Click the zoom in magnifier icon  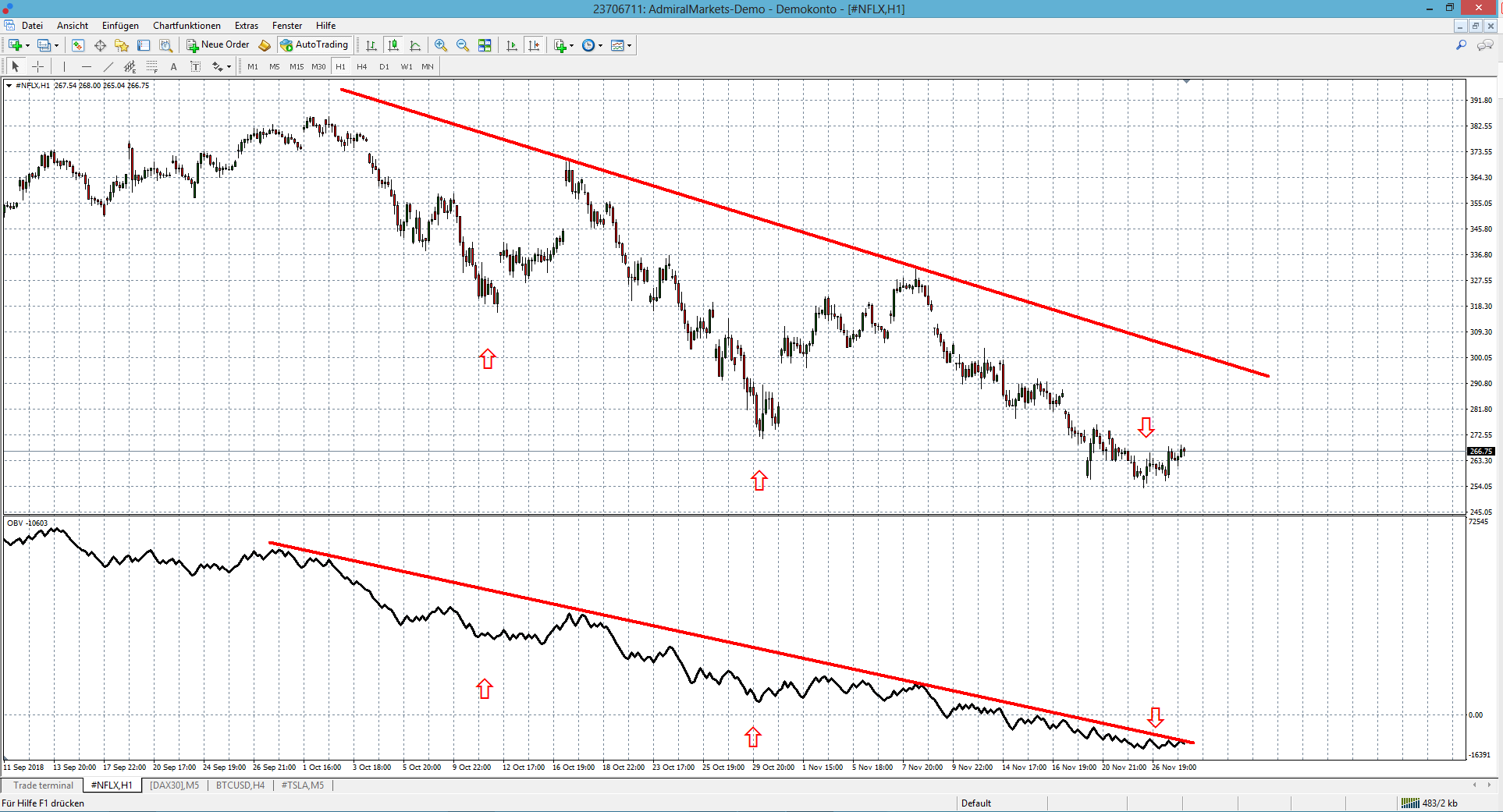coord(441,45)
